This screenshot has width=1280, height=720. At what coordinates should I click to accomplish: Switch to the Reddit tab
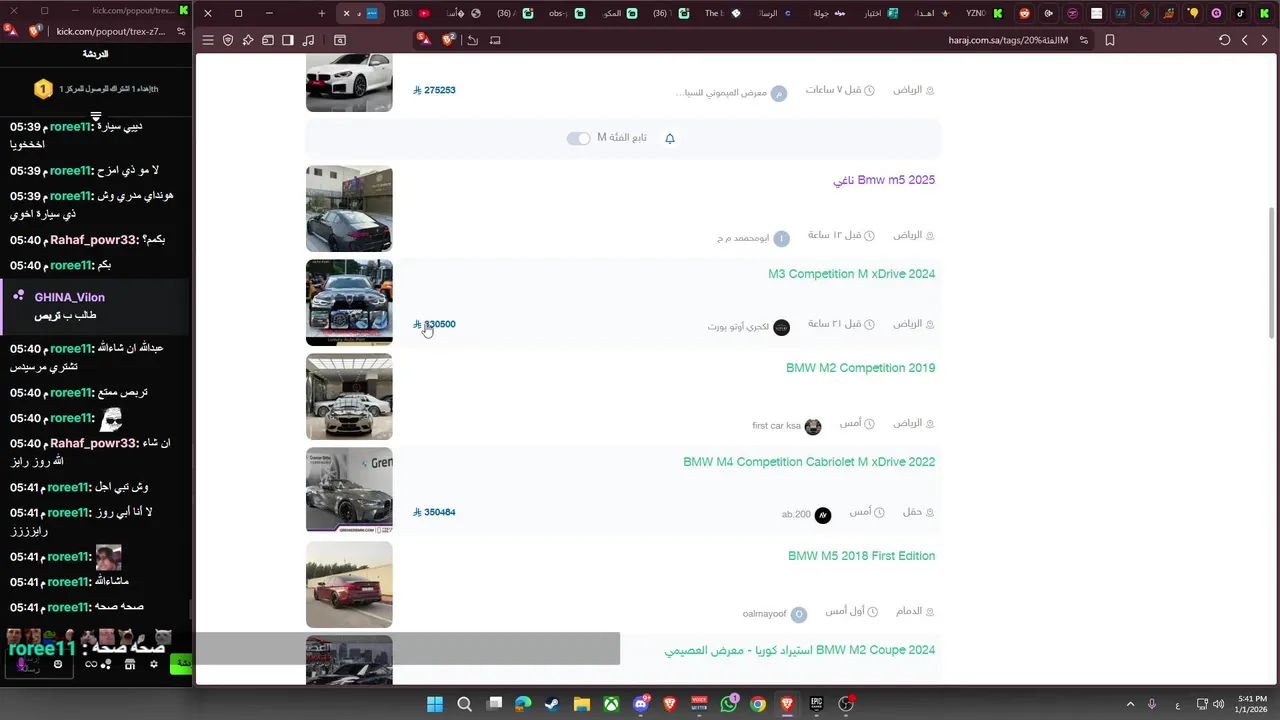click(1024, 13)
